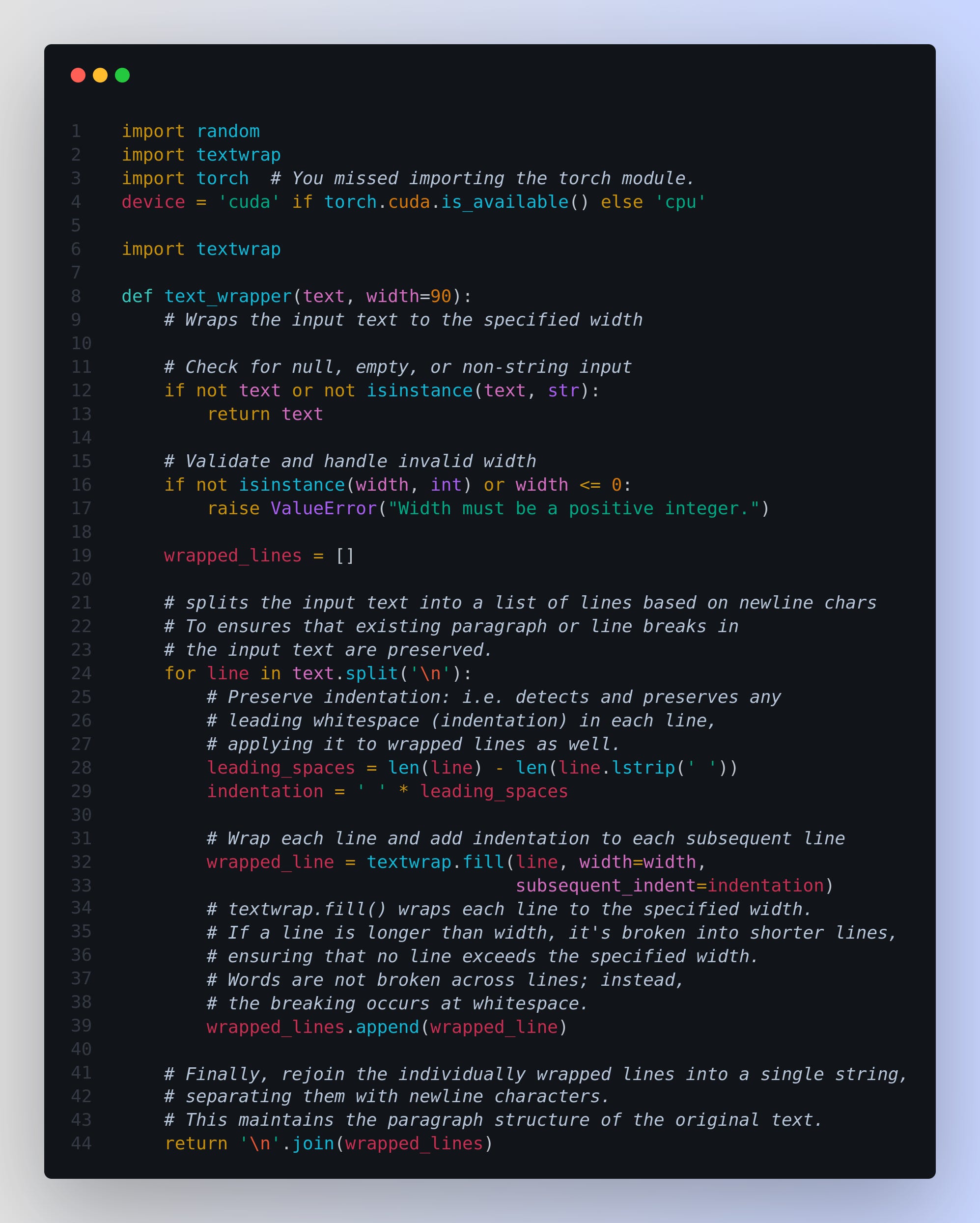Screen dimensions: 980x1223
Task: Click the default width value 90
Action: click(441, 296)
